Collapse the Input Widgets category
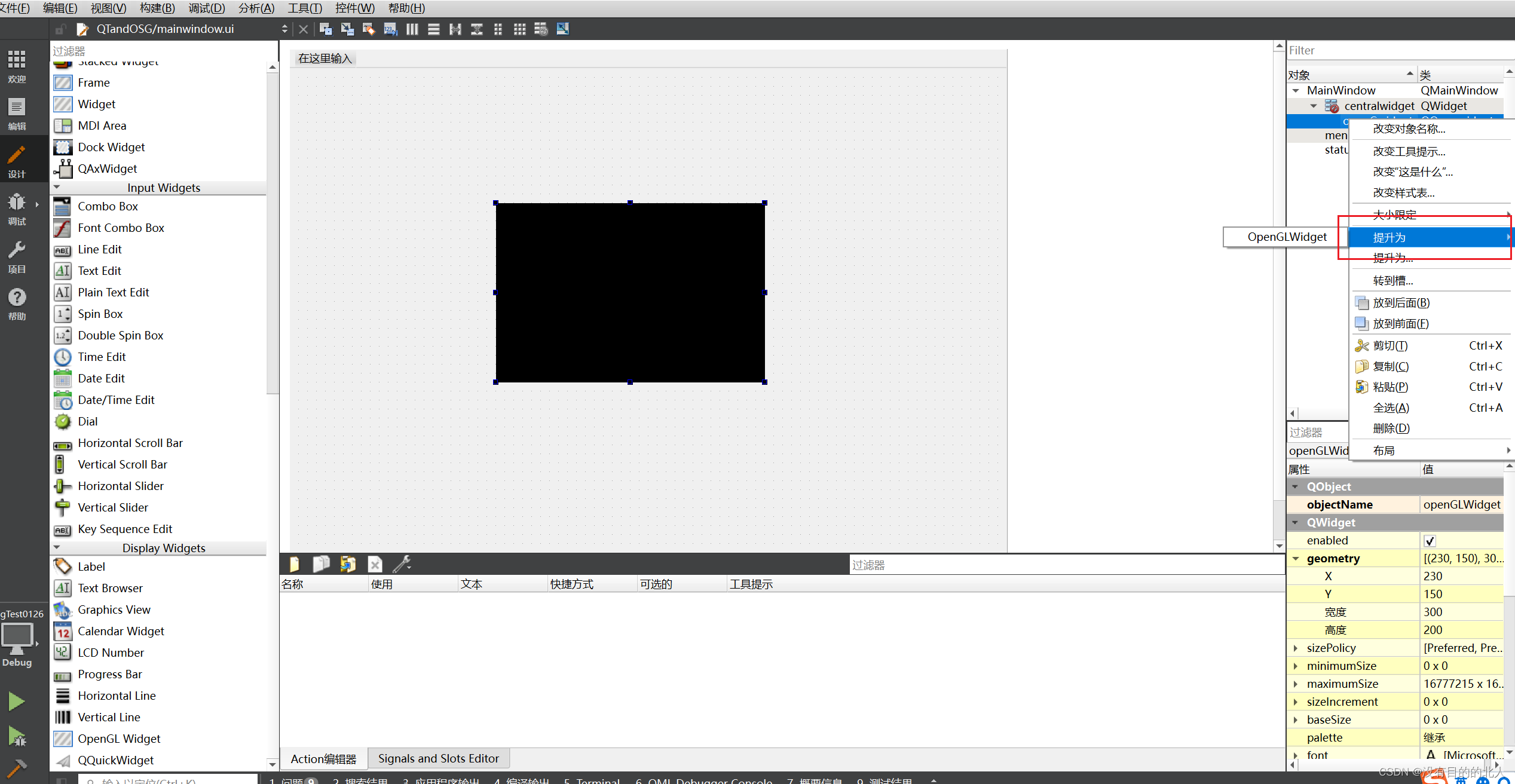The height and width of the screenshot is (784, 1515). pos(57,188)
